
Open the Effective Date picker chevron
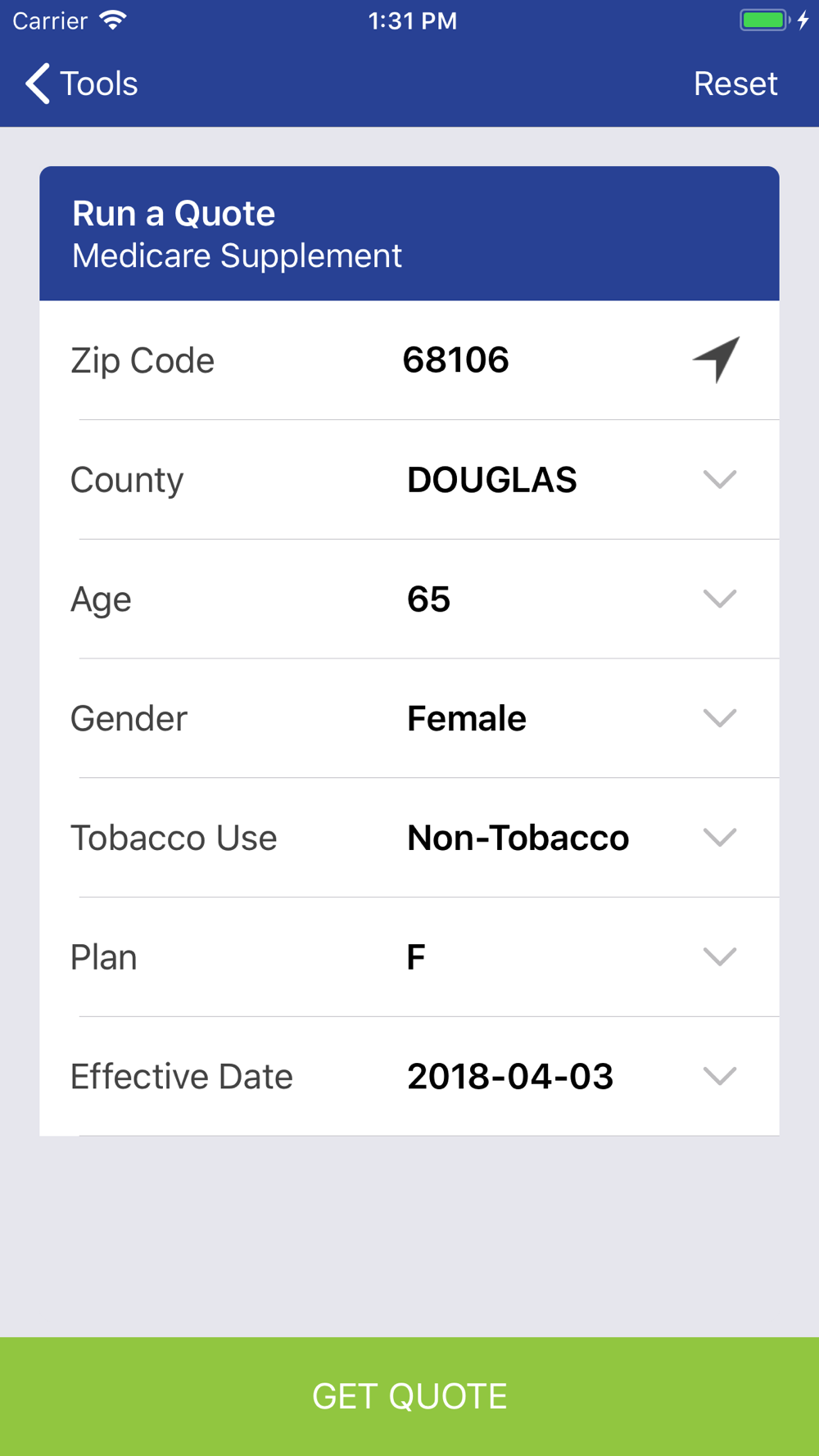(x=719, y=1076)
